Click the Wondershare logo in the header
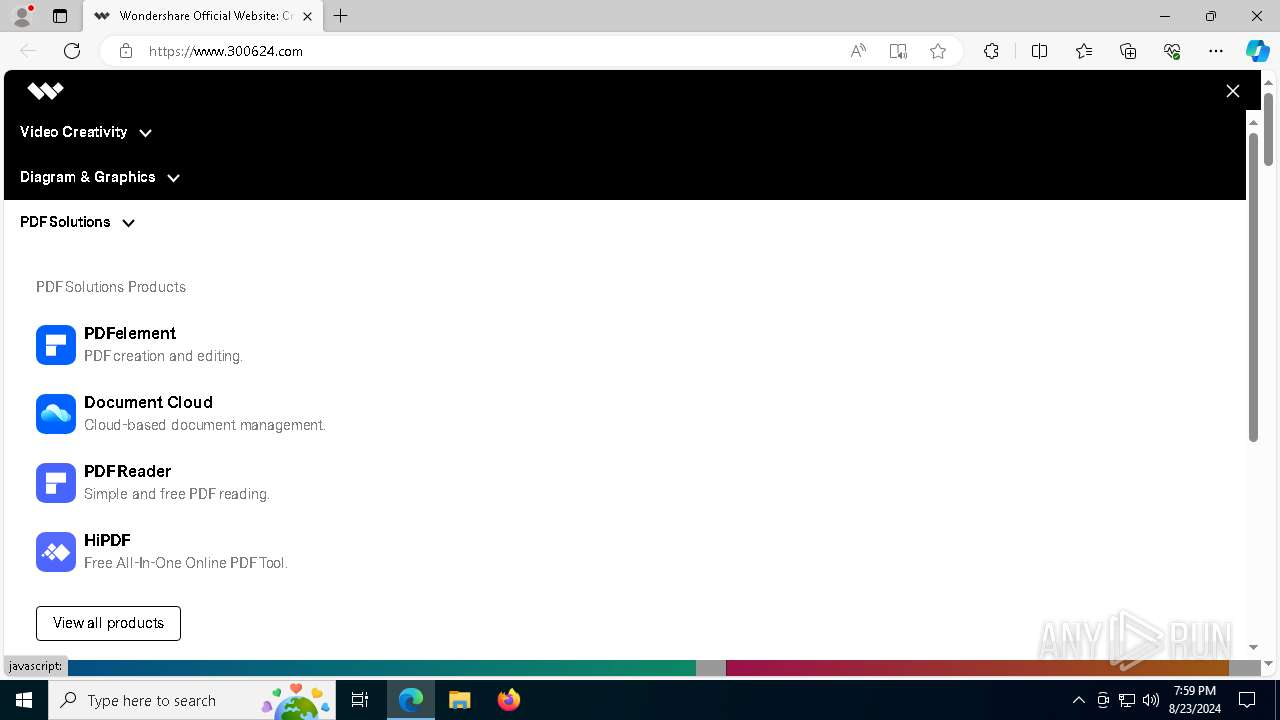 coord(45,91)
